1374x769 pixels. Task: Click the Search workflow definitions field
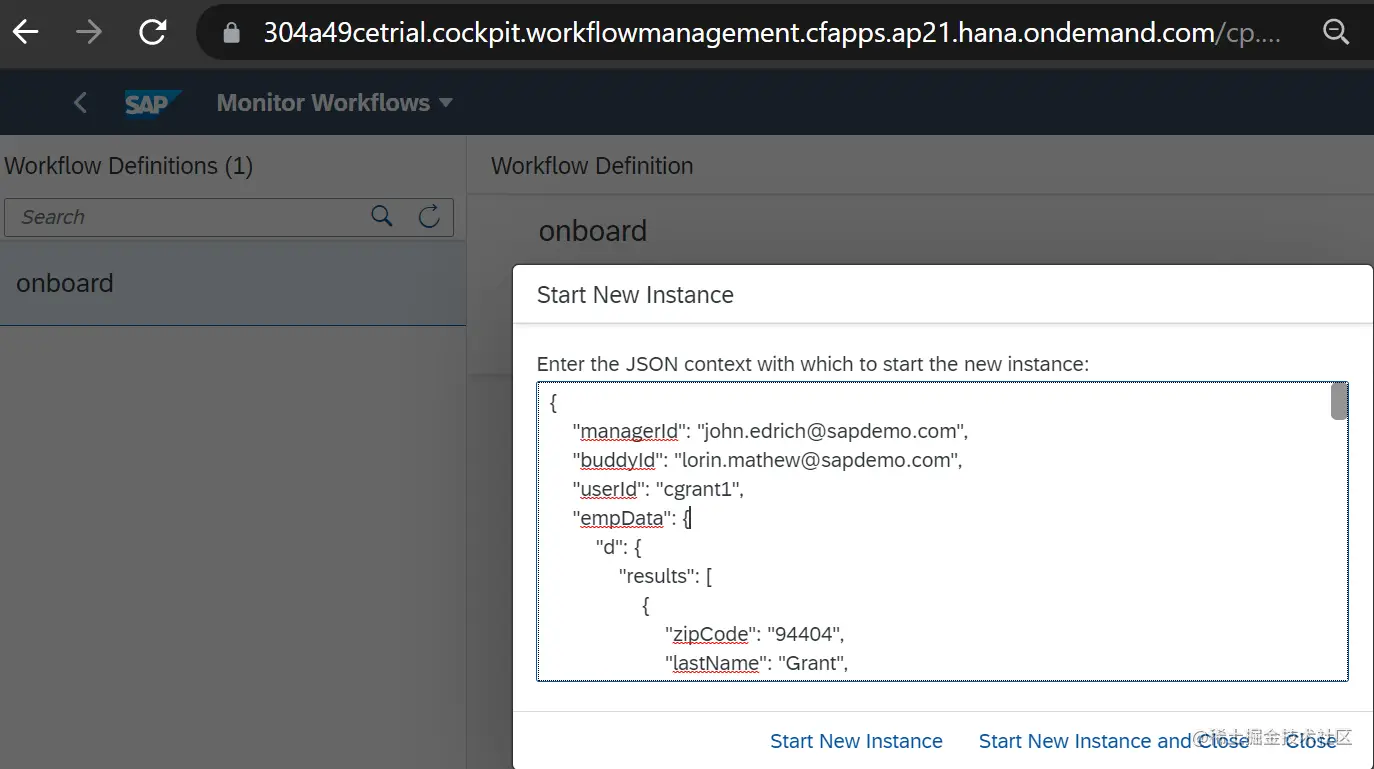[190, 217]
